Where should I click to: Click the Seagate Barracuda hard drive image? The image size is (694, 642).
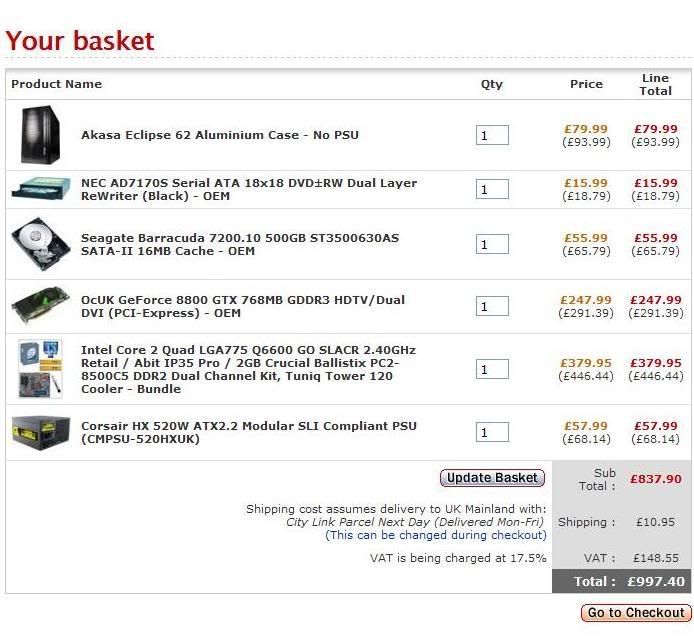(41, 244)
